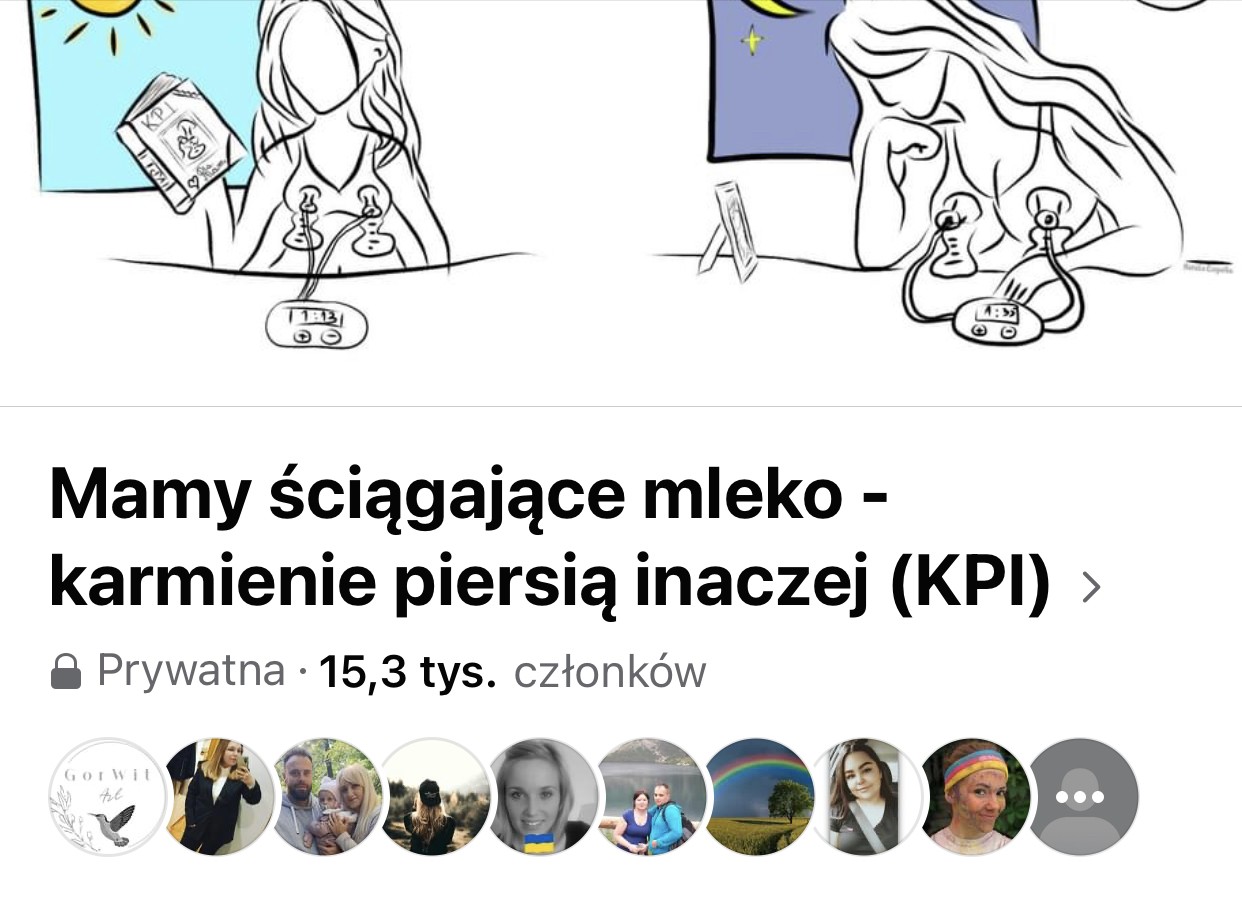The height and width of the screenshot is (899, 1242).
Task: Open the family-with-baby member avatar
Action: pyautogui.click(x=326, y=797)
